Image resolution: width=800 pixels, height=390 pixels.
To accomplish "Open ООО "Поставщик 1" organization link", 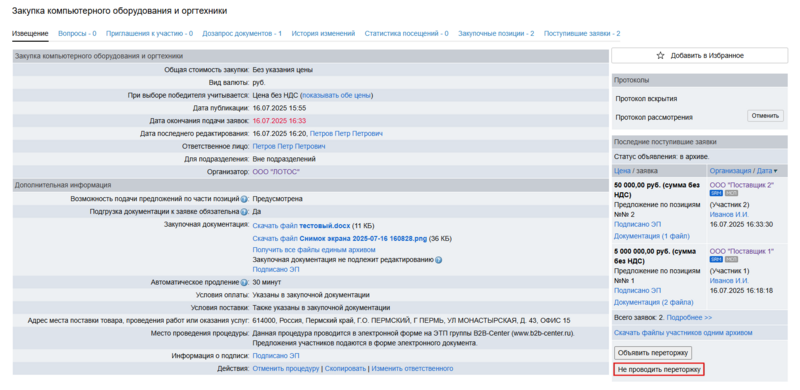I will click(741, 251).
